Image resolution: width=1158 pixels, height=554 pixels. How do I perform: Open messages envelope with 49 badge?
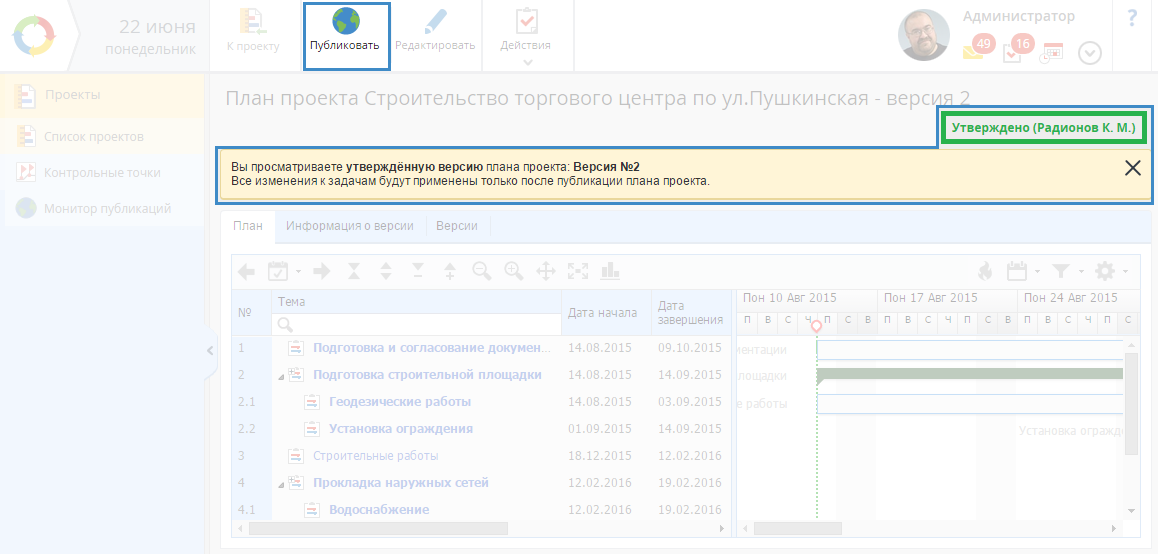(x=974, y=50)
